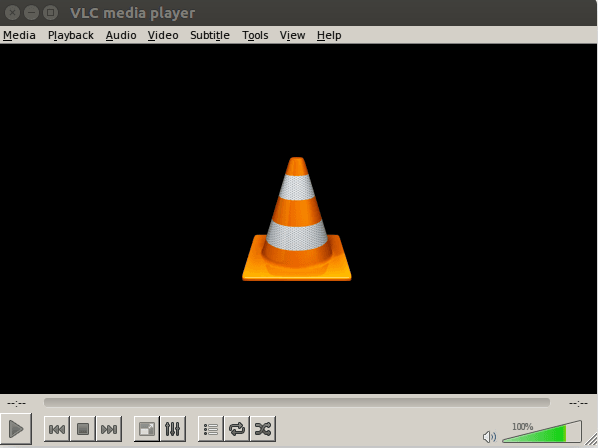
Task: Start playback with the Play button
Action: point(16,429)
